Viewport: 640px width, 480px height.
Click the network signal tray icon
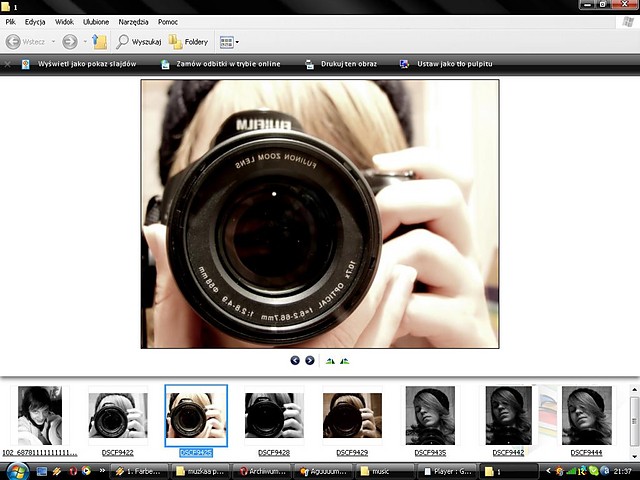pyautogui.click(x=571, y=471)
